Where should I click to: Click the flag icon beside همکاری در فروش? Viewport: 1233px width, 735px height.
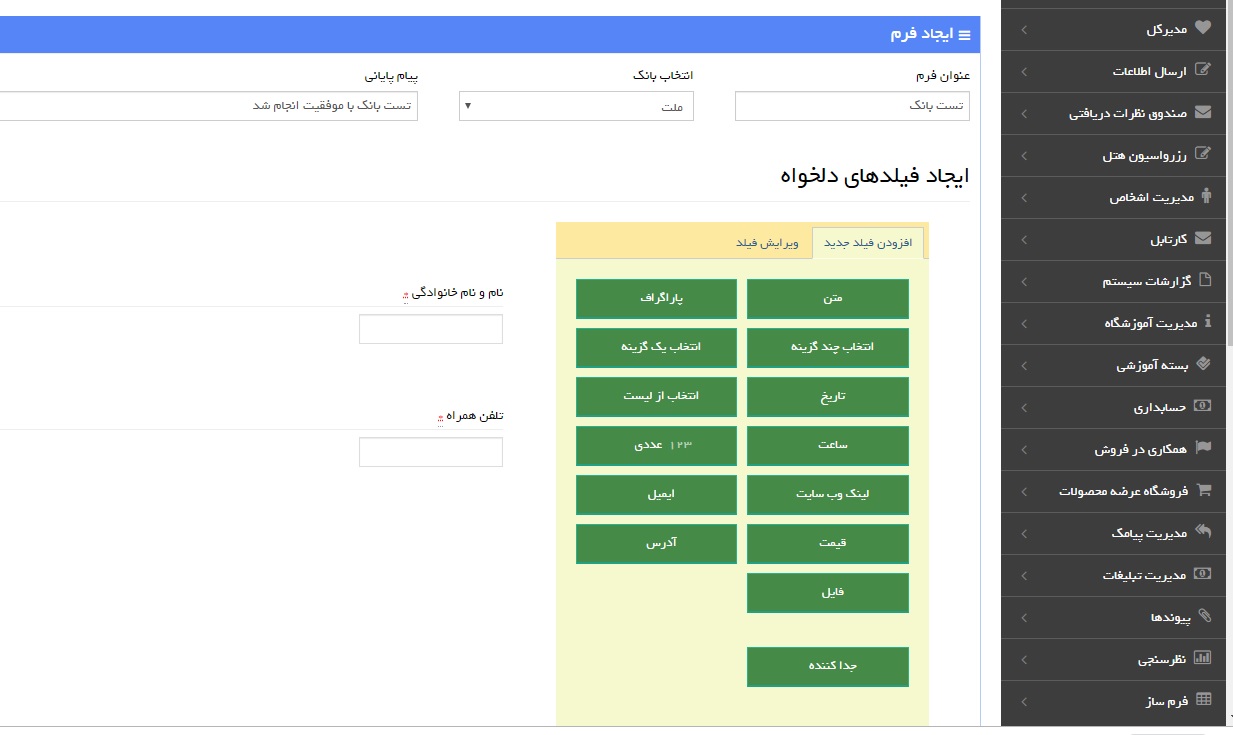[1203, 449]
